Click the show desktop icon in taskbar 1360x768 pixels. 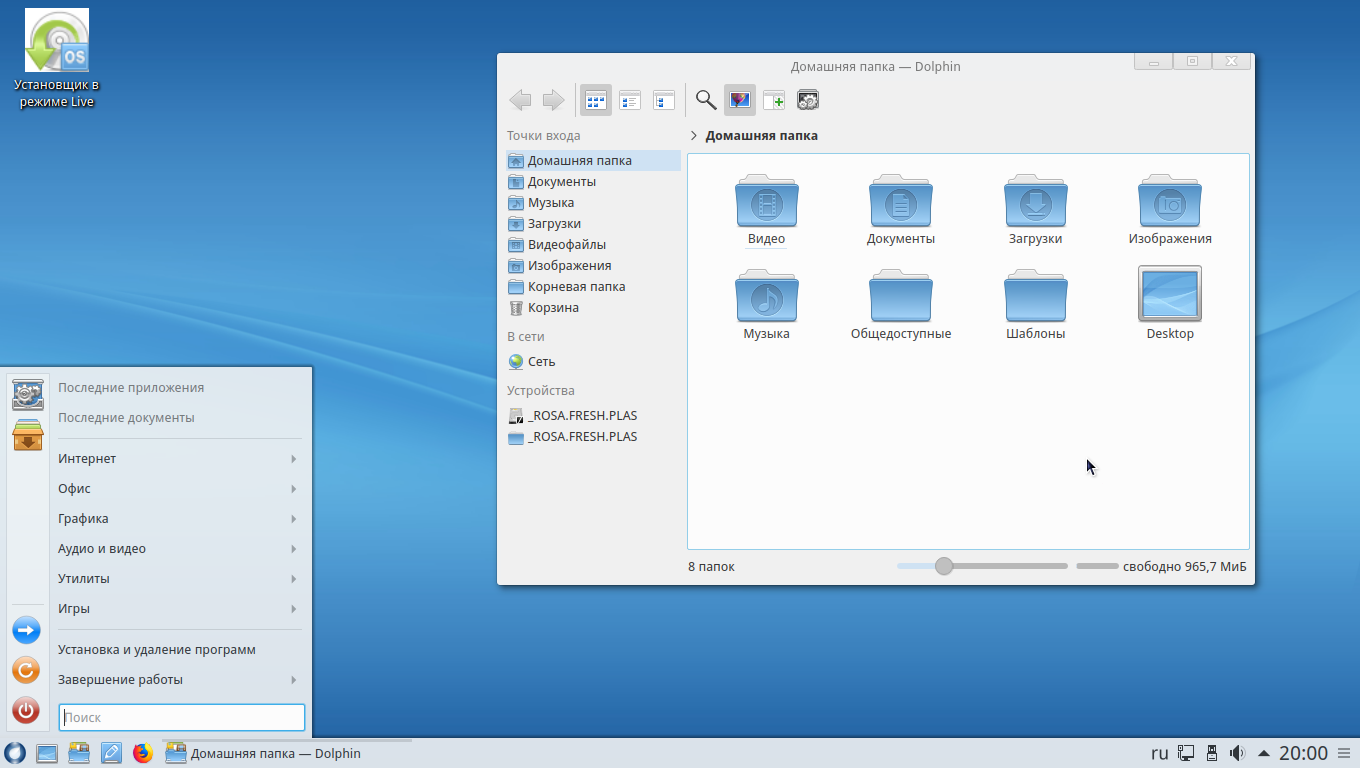47,753
